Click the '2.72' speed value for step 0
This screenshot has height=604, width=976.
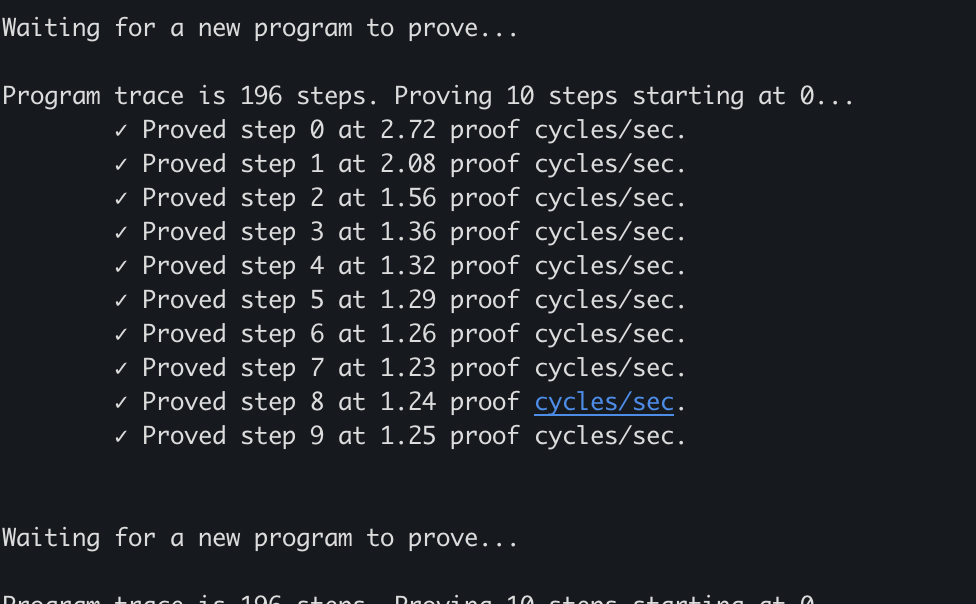pos(408,130)
